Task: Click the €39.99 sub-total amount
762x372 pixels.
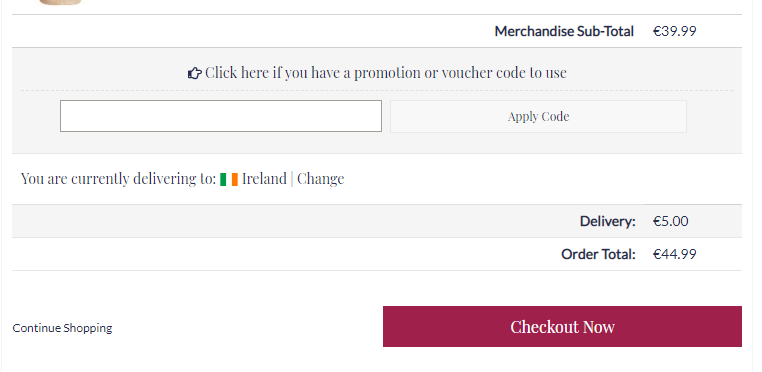Action: click(675, 31)
